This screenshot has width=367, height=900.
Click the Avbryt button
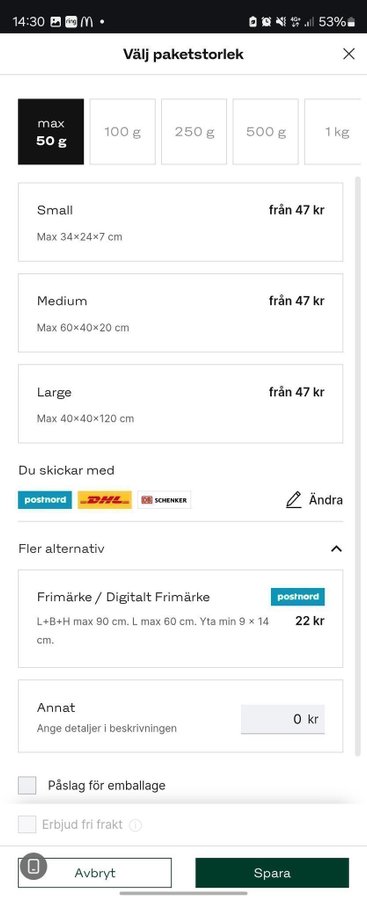pyautogui.click(x=95, y=873)
